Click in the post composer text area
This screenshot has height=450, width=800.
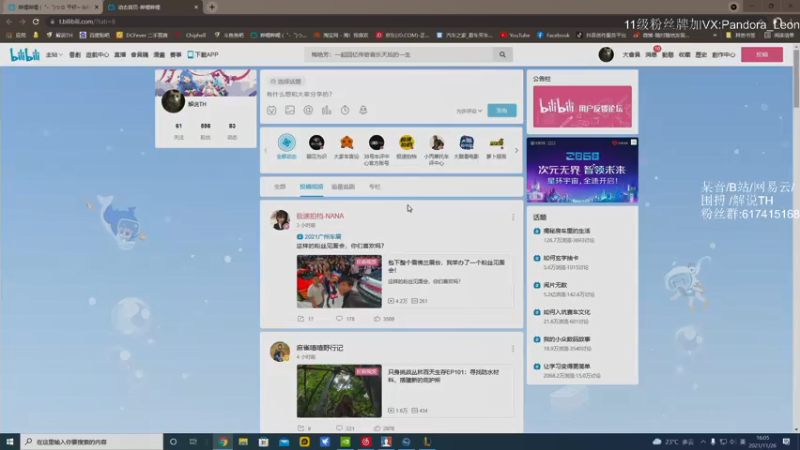391,94
